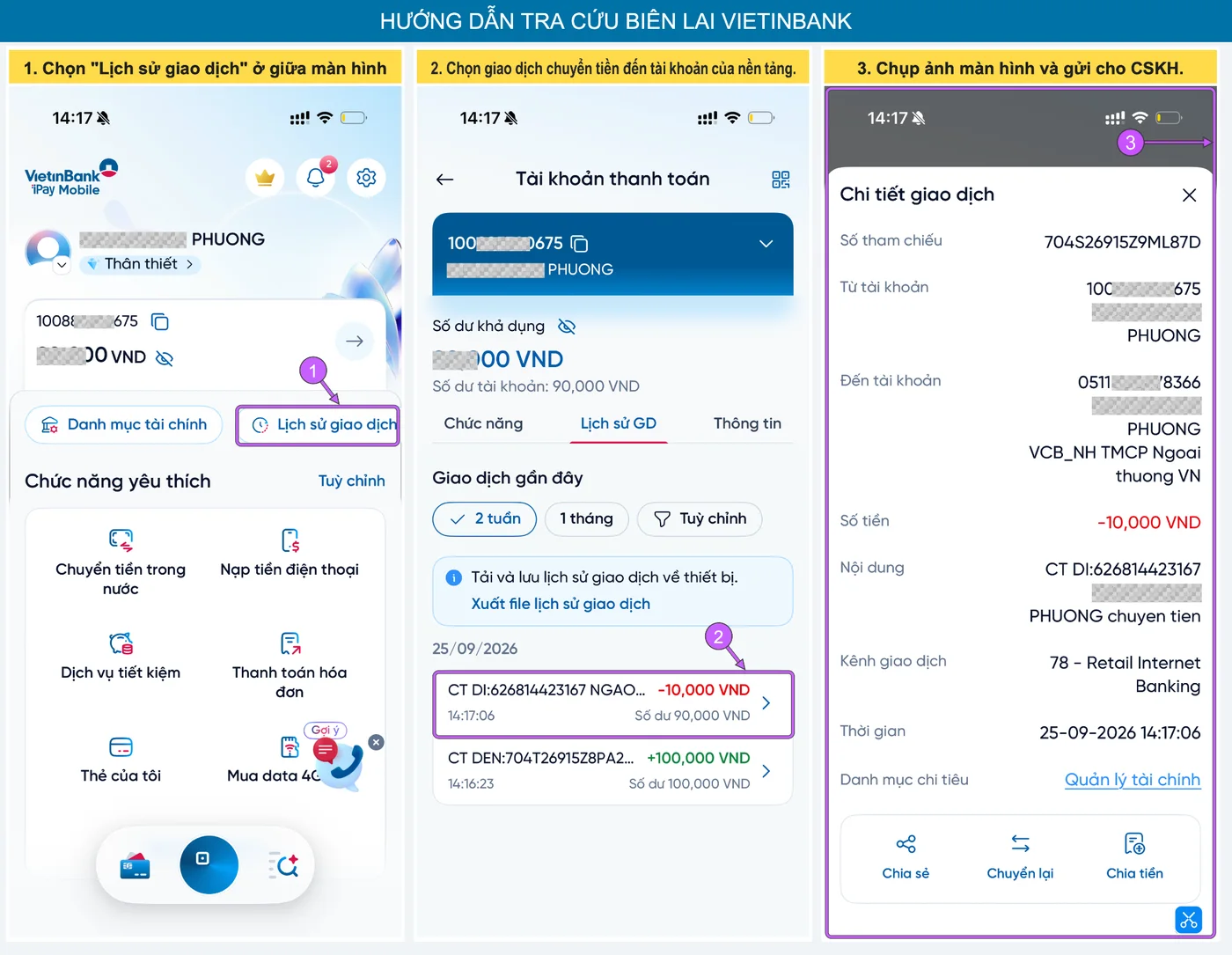Expand the Thân thiết membership chevron
This screenshot has width=1232, height=955.
(189, 264)
